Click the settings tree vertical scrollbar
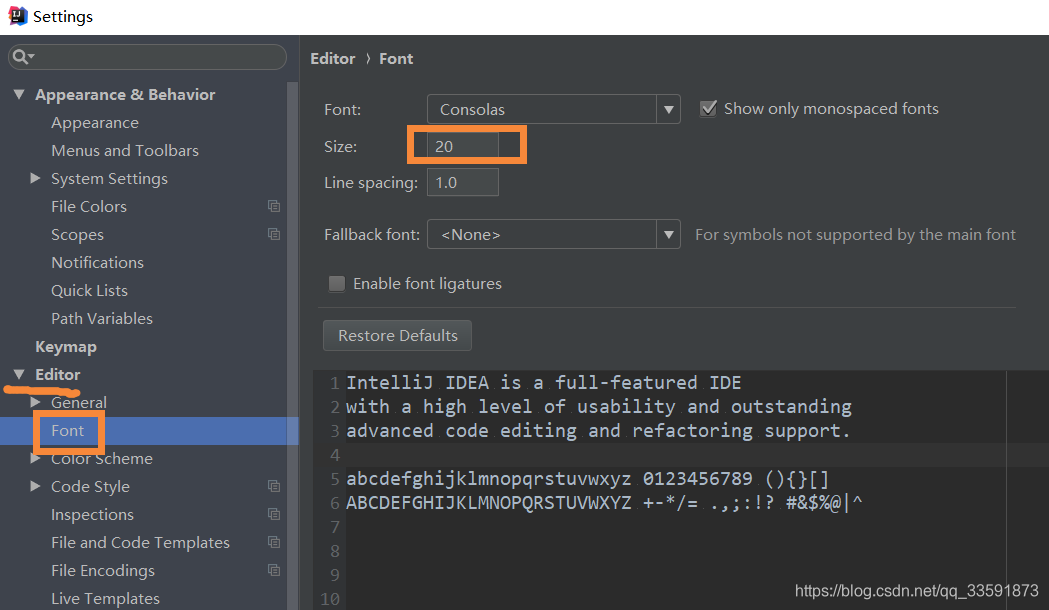1049x610 pixels. point(292,346)
